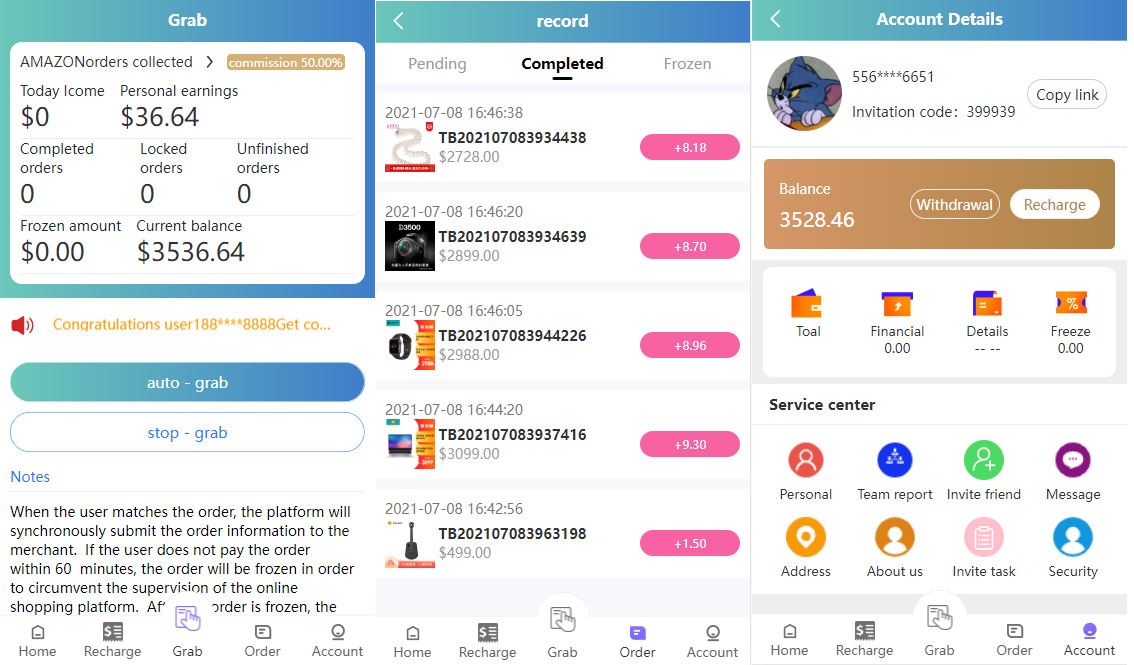The image size is (1134, 665).
Task: Tap the Freeze percent icon
Action: (1071, 304)
